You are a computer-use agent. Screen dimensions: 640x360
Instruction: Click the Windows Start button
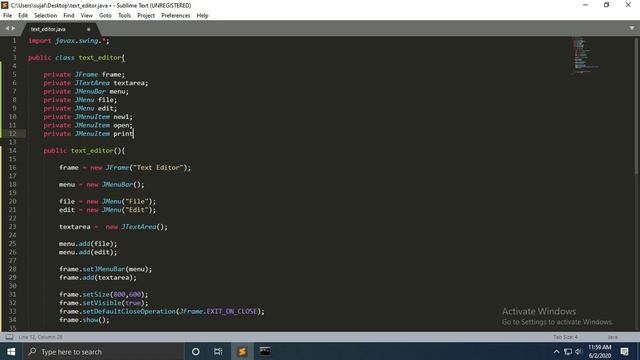tap(11, 351)
